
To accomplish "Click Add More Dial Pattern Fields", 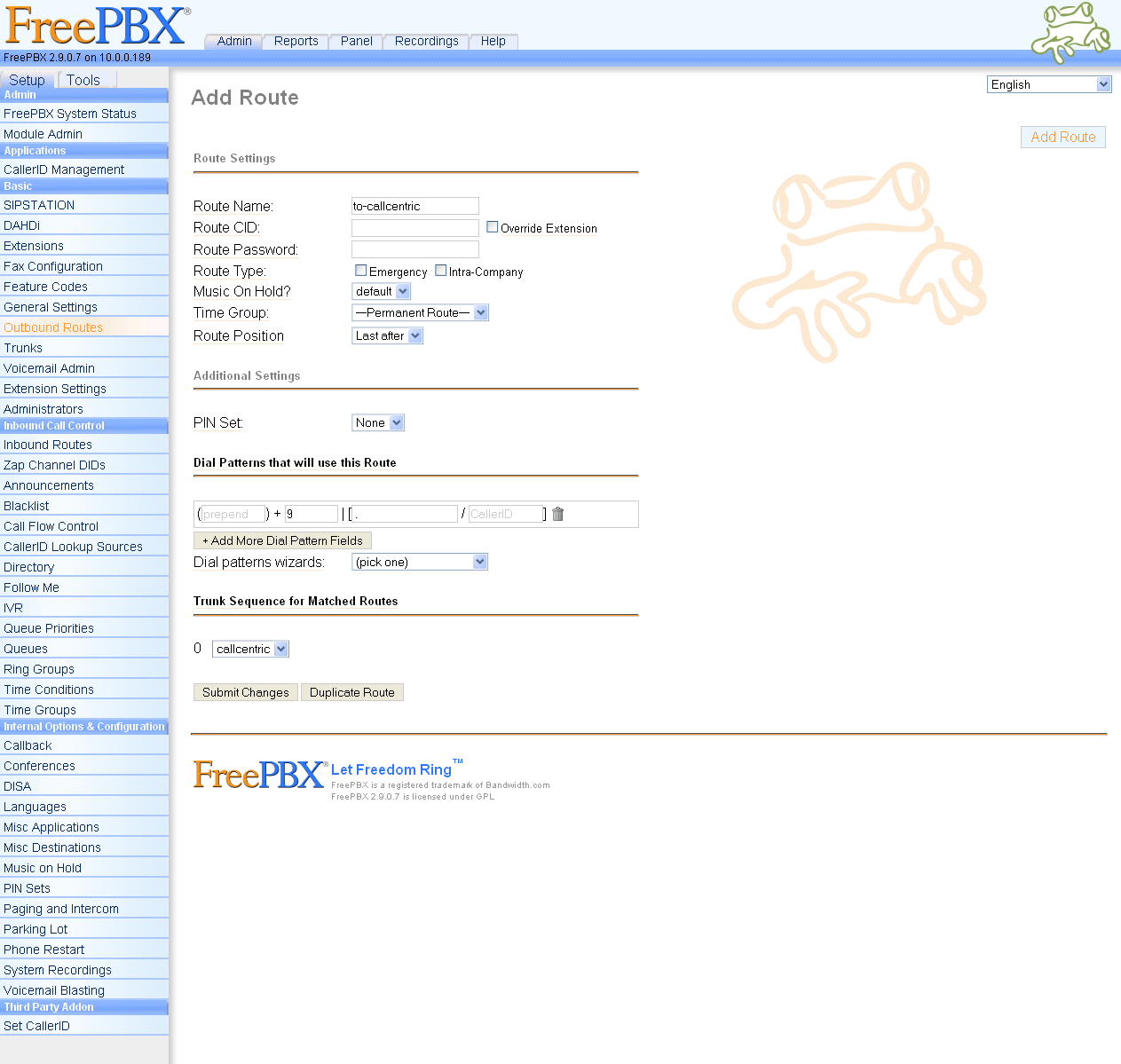I will [282, 540].
